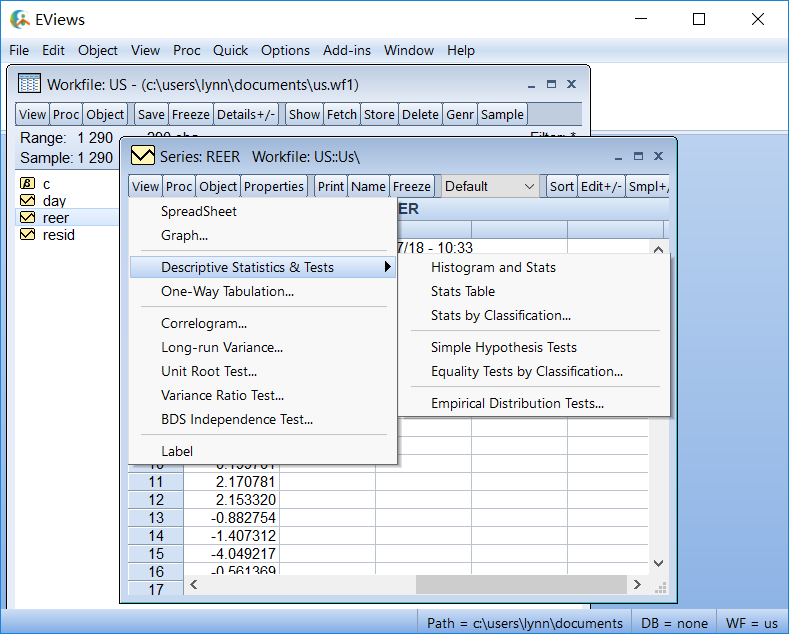The height and width of the screenshot is (634, 789).
Task: Open the Add-ins menu
Action: click(x=347, y=50)
